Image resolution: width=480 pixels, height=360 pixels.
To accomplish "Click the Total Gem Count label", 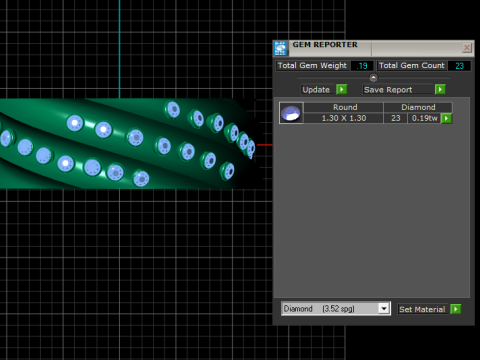I will (412, 66).
